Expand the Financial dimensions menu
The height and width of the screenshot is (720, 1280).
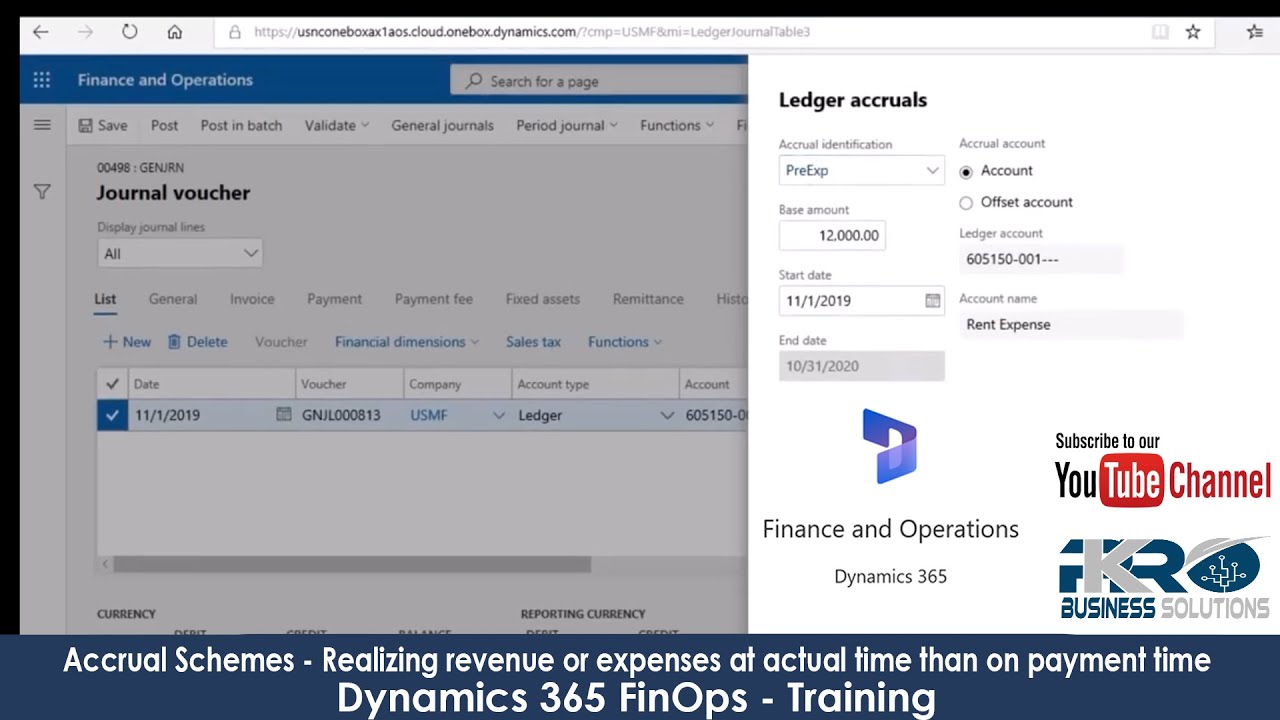click(407, 342)
